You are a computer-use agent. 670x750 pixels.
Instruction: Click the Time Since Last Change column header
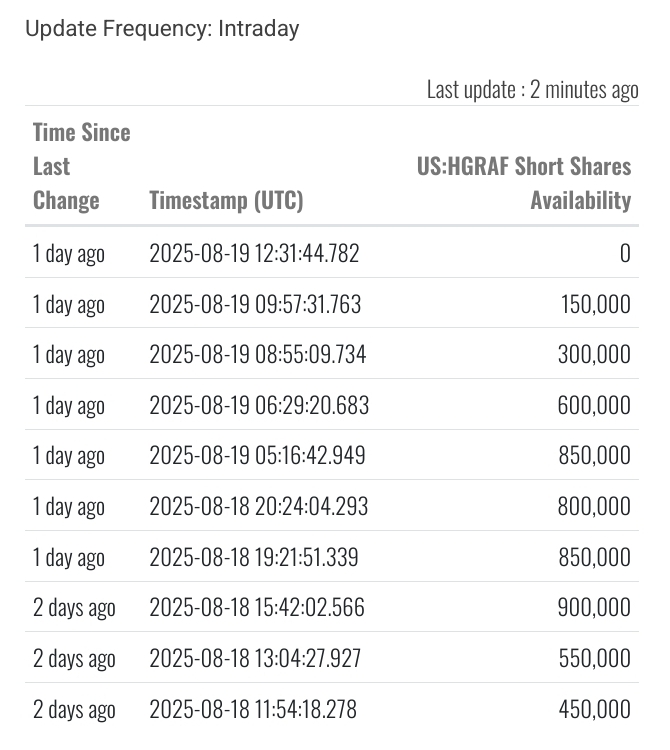coord(81,166)
